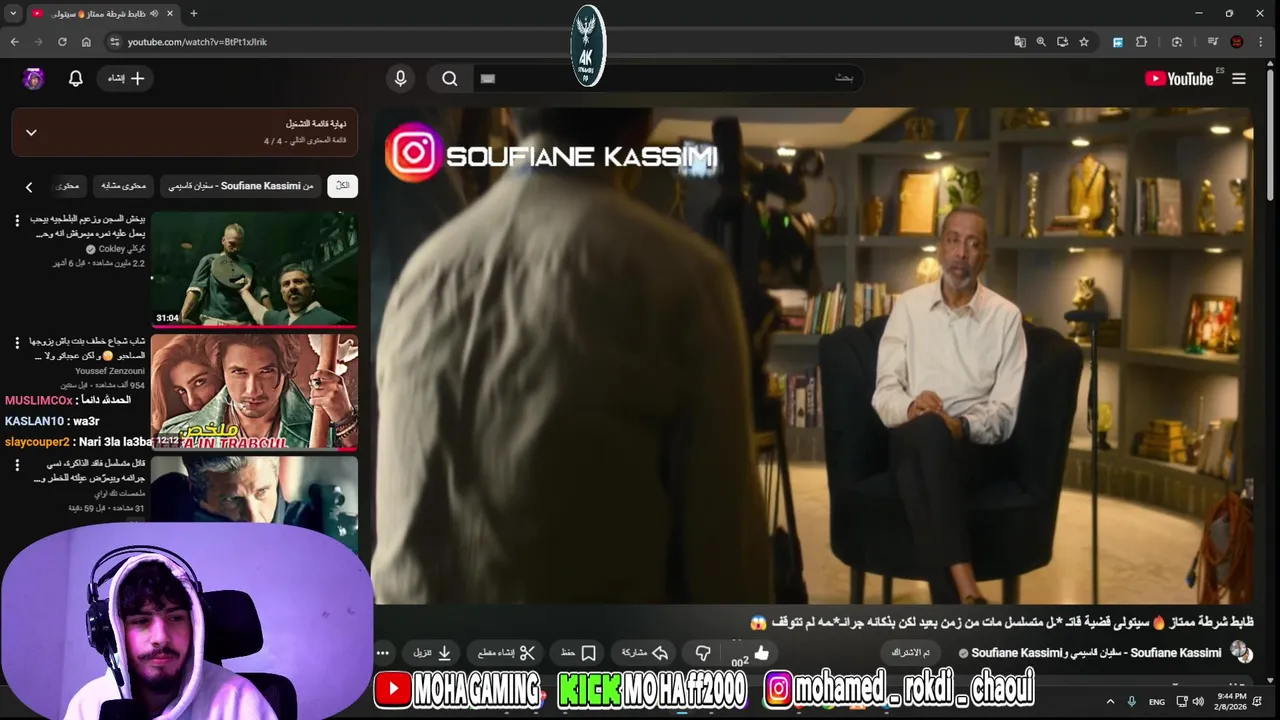This screenshot has width=1280, height=720.
Task: Open options menu for the Cokley video
Action: tap(17, 220)
